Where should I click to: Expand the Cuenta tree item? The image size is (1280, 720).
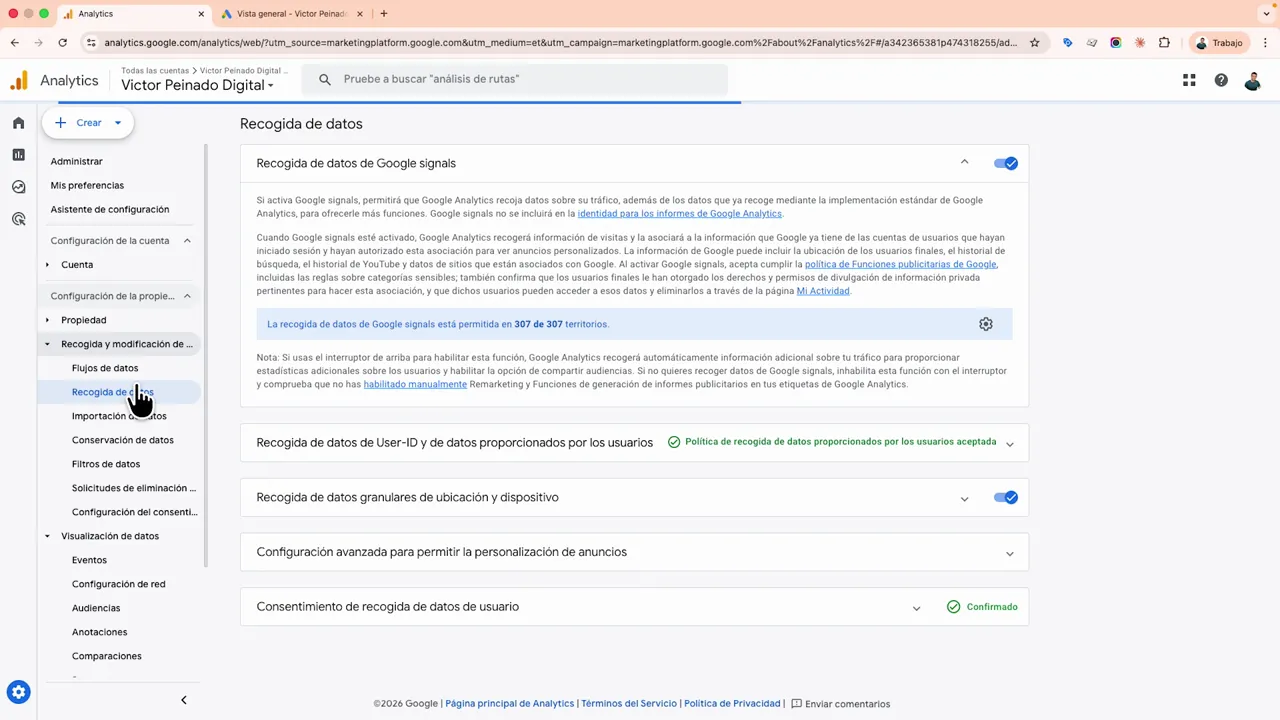pyautogui.click(x=47, y=265)
